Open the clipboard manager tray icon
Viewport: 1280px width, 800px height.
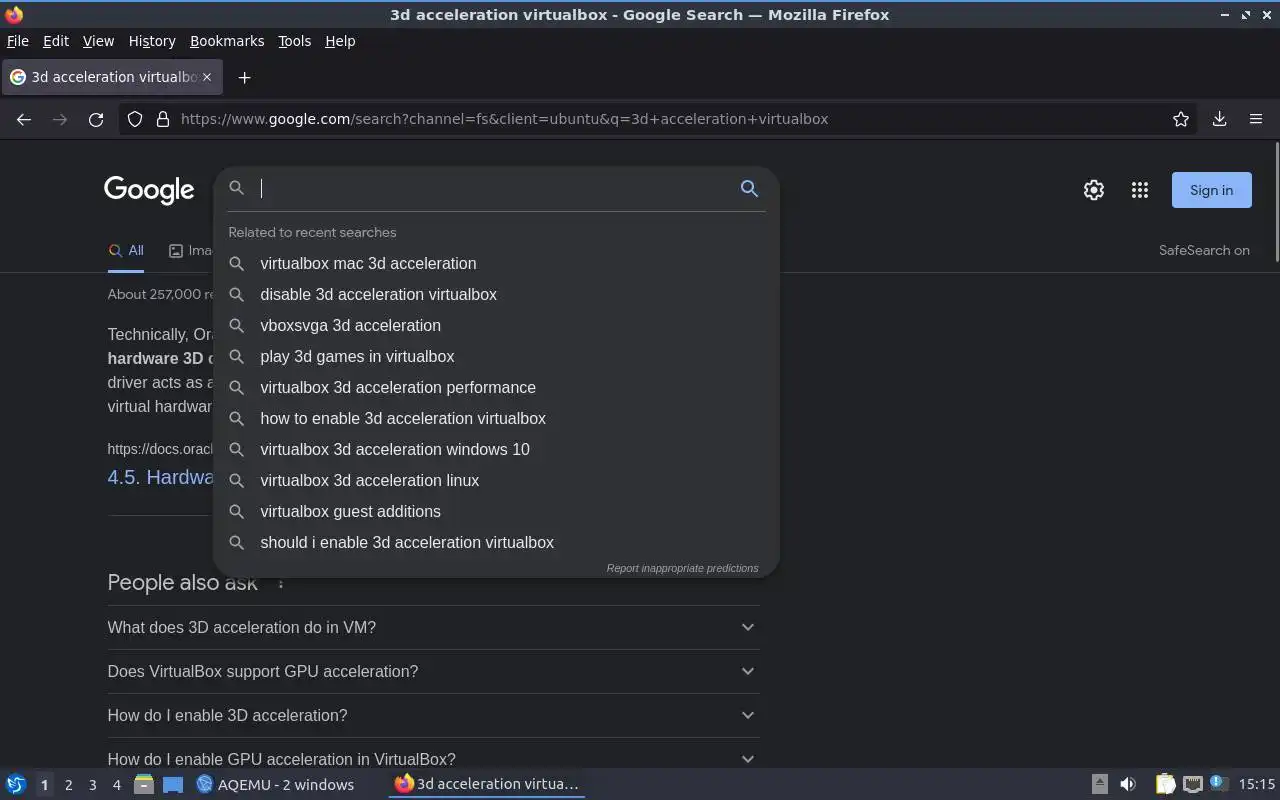tap(1165, 784)
